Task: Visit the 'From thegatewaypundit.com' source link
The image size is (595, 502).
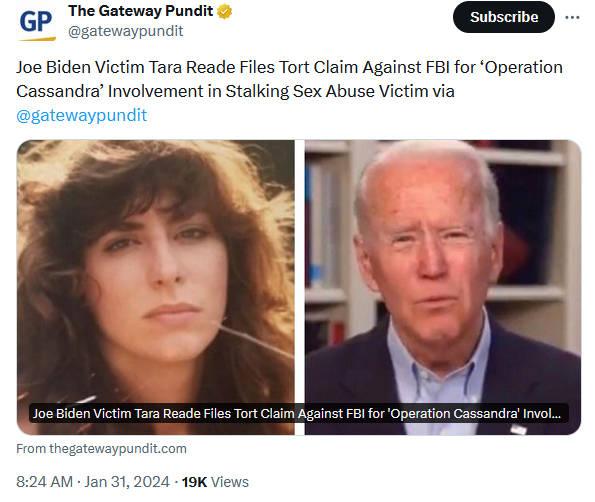Action: click(101, 448)
